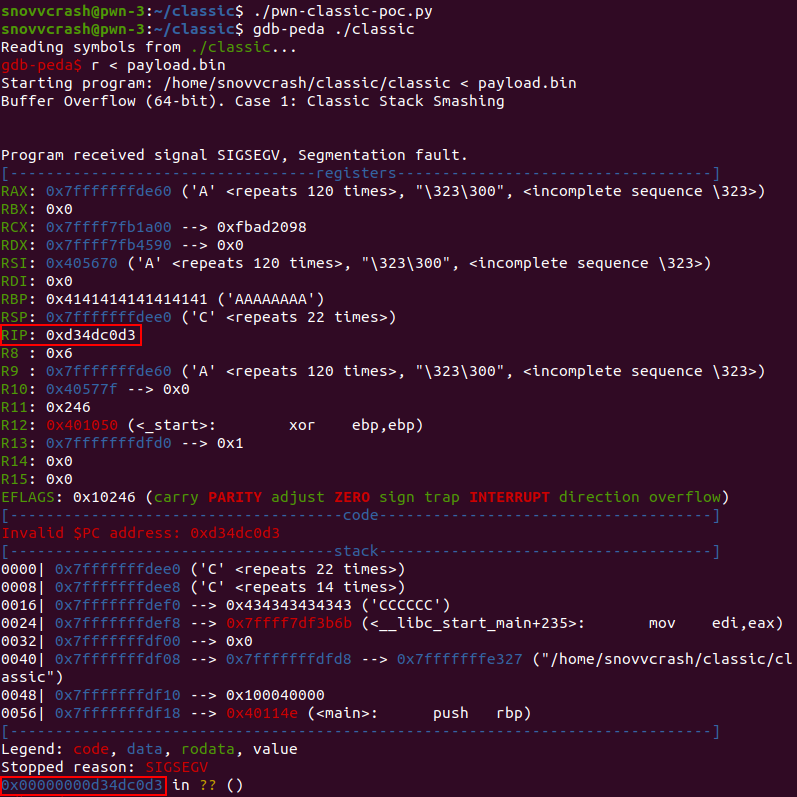Click the 'stack' section divider label

click(359, 551)
